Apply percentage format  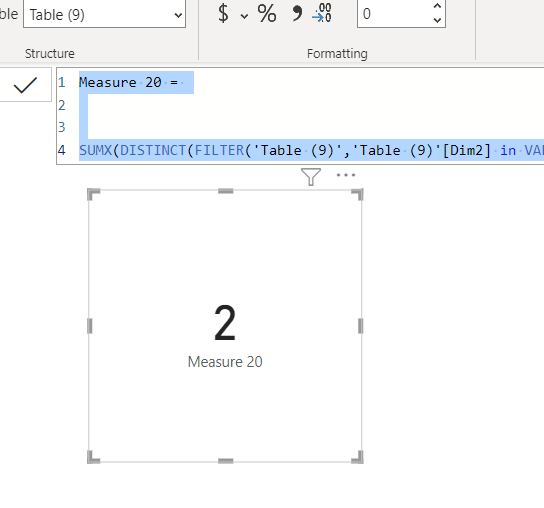click(x=267, y=14)
